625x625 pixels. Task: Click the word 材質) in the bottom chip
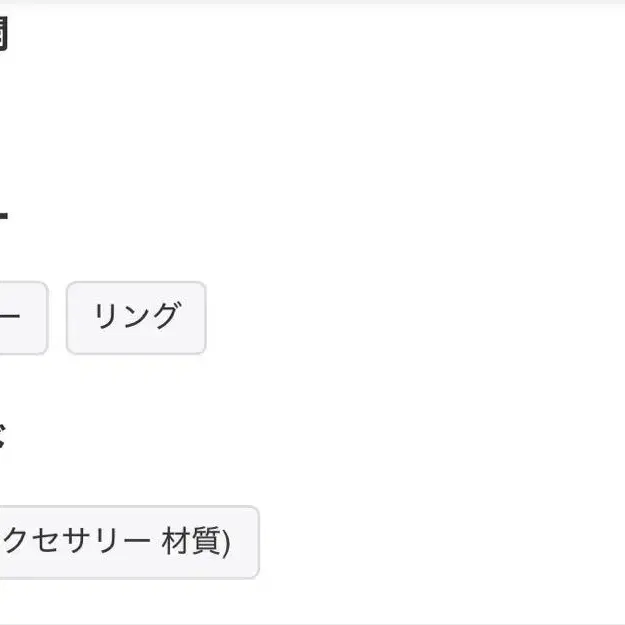tap(196, 542)
